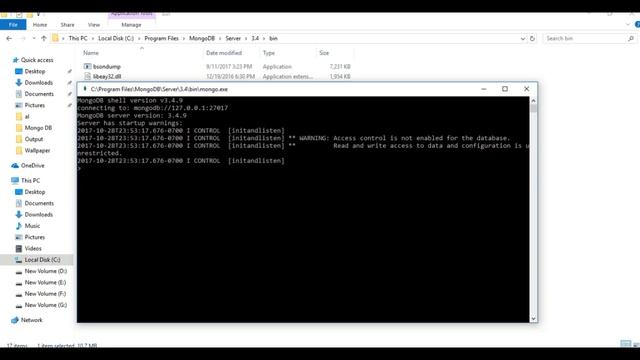Open Network in navigation pane

click(x=31, y=320)
